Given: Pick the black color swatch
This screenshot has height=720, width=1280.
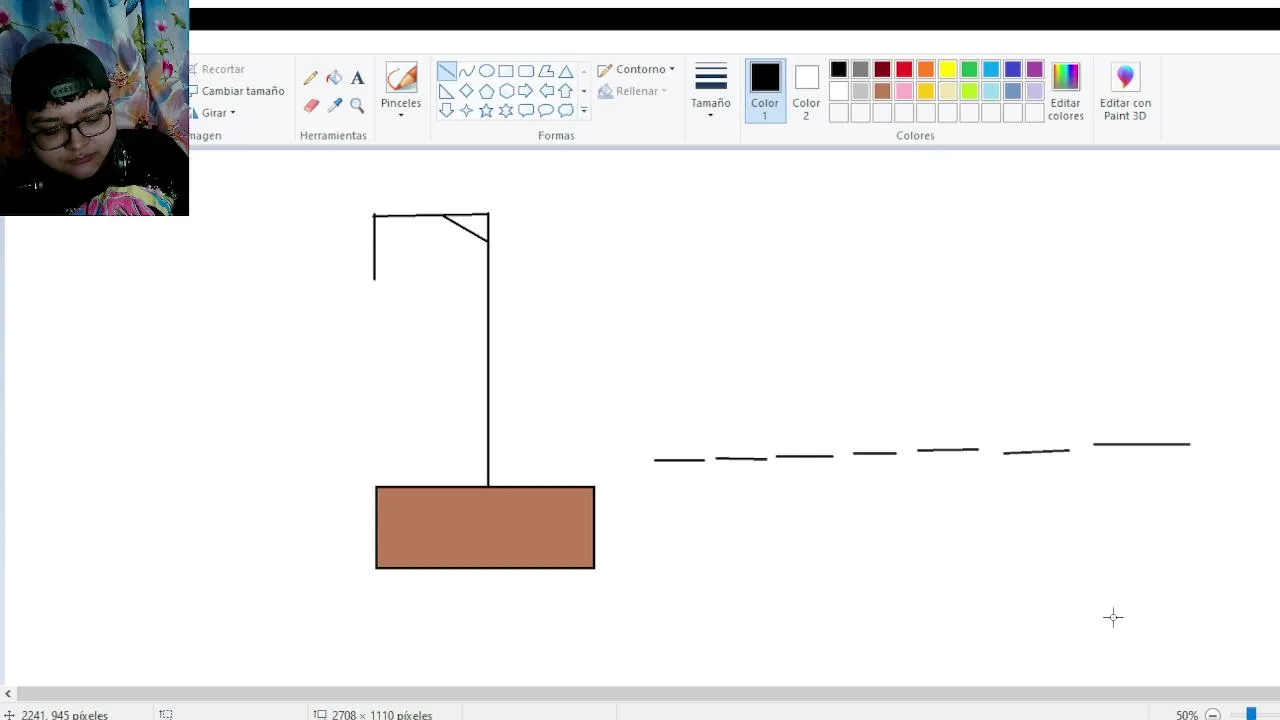Looking at the screenshot, I should tap(838, 69).
